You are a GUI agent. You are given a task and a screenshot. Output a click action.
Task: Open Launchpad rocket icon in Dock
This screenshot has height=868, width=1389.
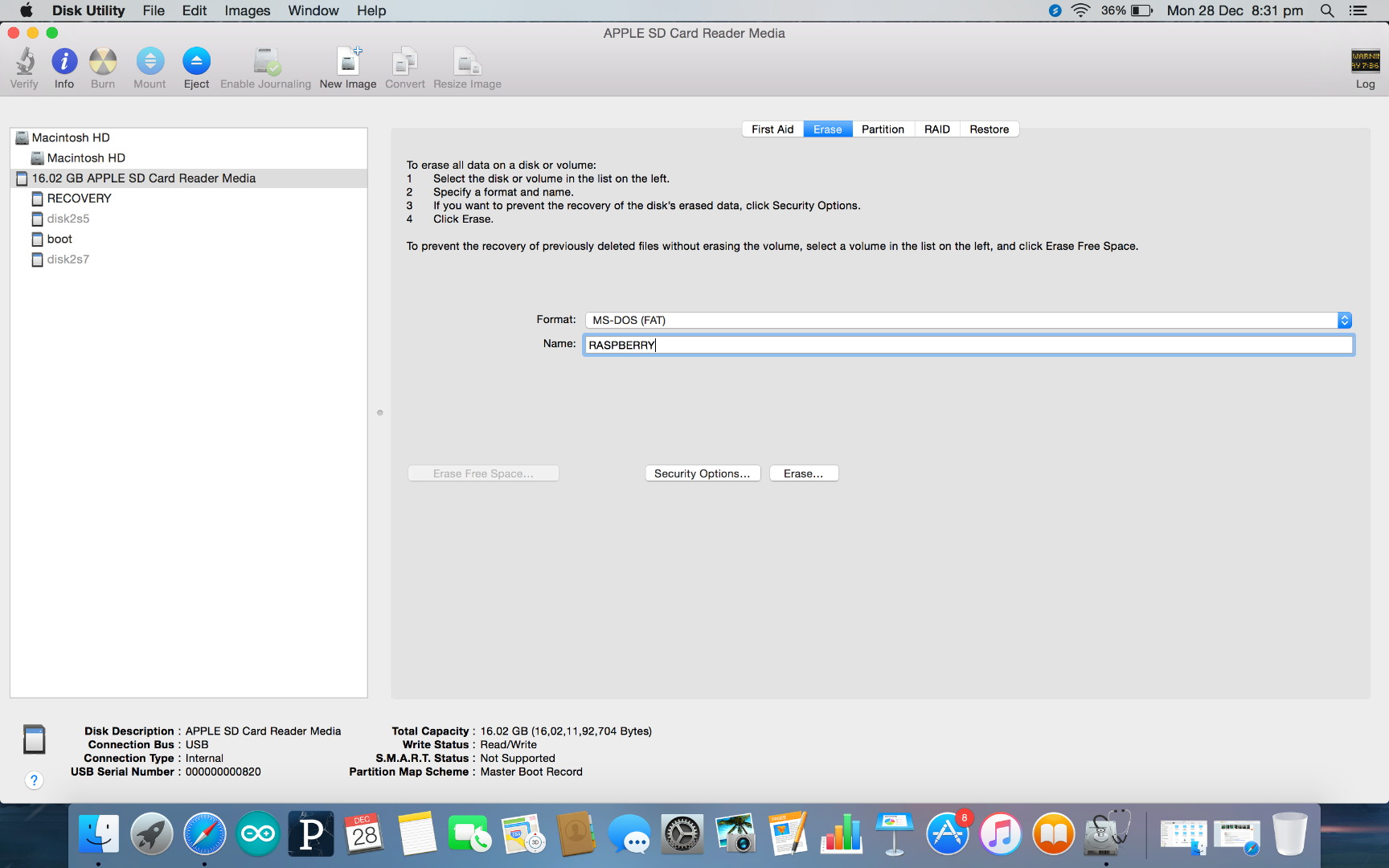(152, 833)
